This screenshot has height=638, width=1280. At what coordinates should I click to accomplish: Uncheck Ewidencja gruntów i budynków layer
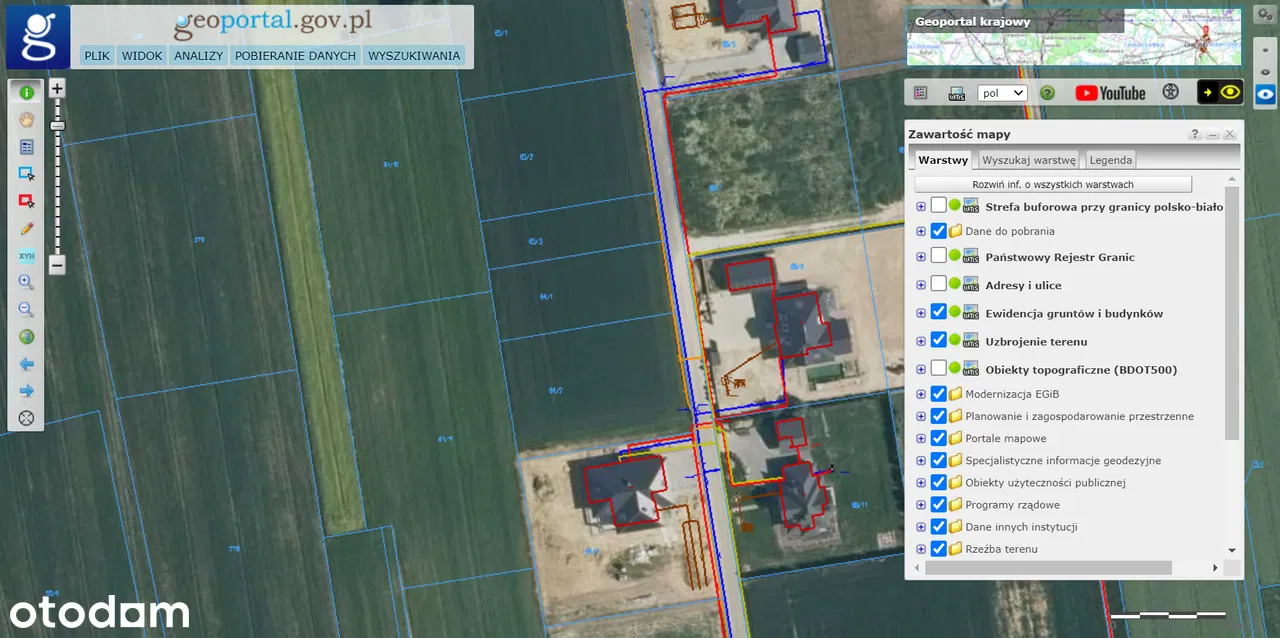[x=938, y=312]
